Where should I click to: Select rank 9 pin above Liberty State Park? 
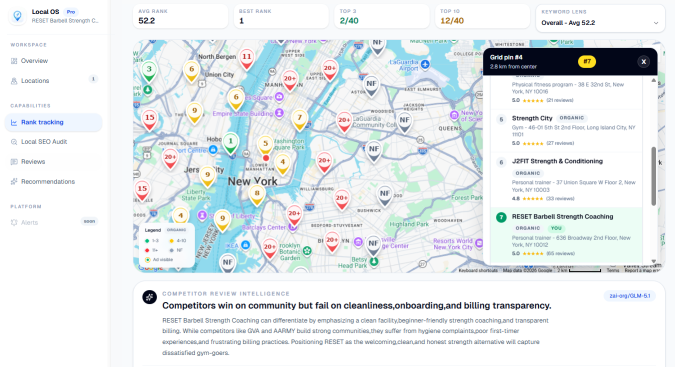point(207,177)
